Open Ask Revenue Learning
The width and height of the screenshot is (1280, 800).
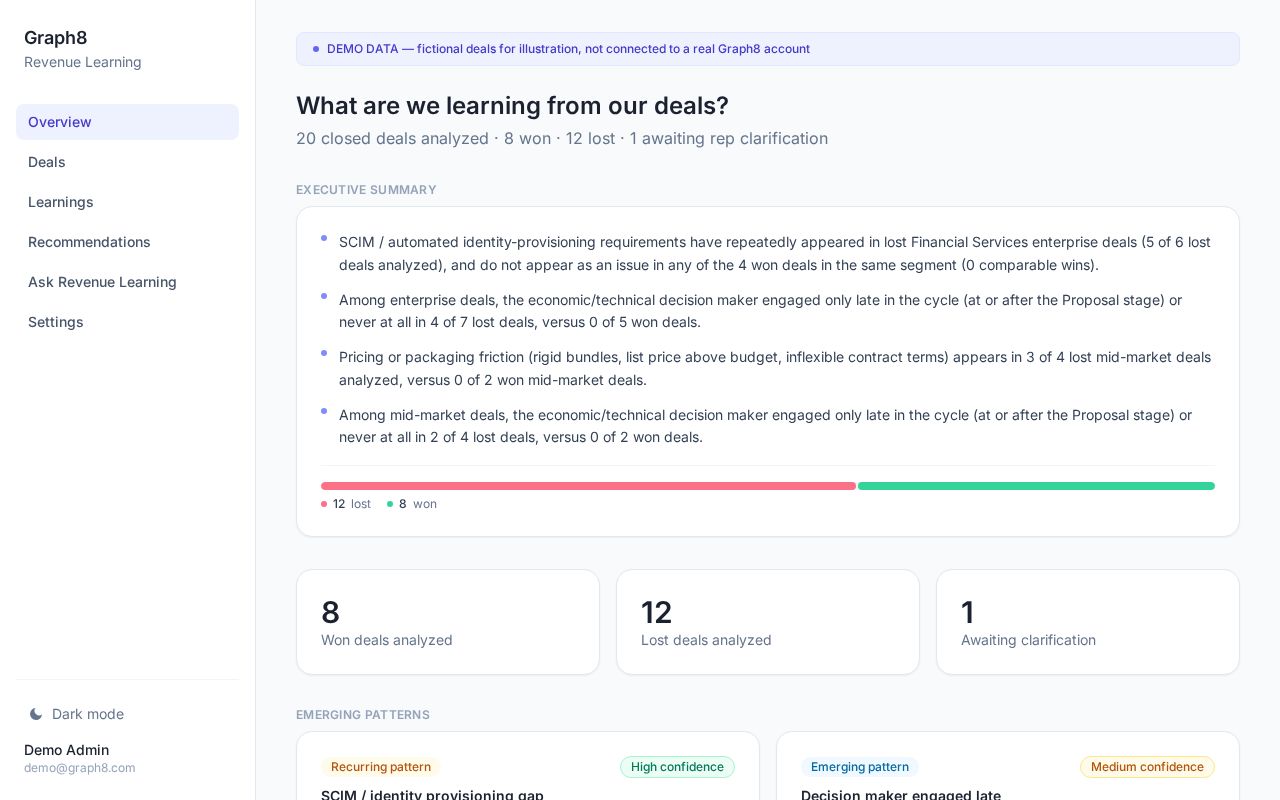pyautogui.click(x=127, y=282)
